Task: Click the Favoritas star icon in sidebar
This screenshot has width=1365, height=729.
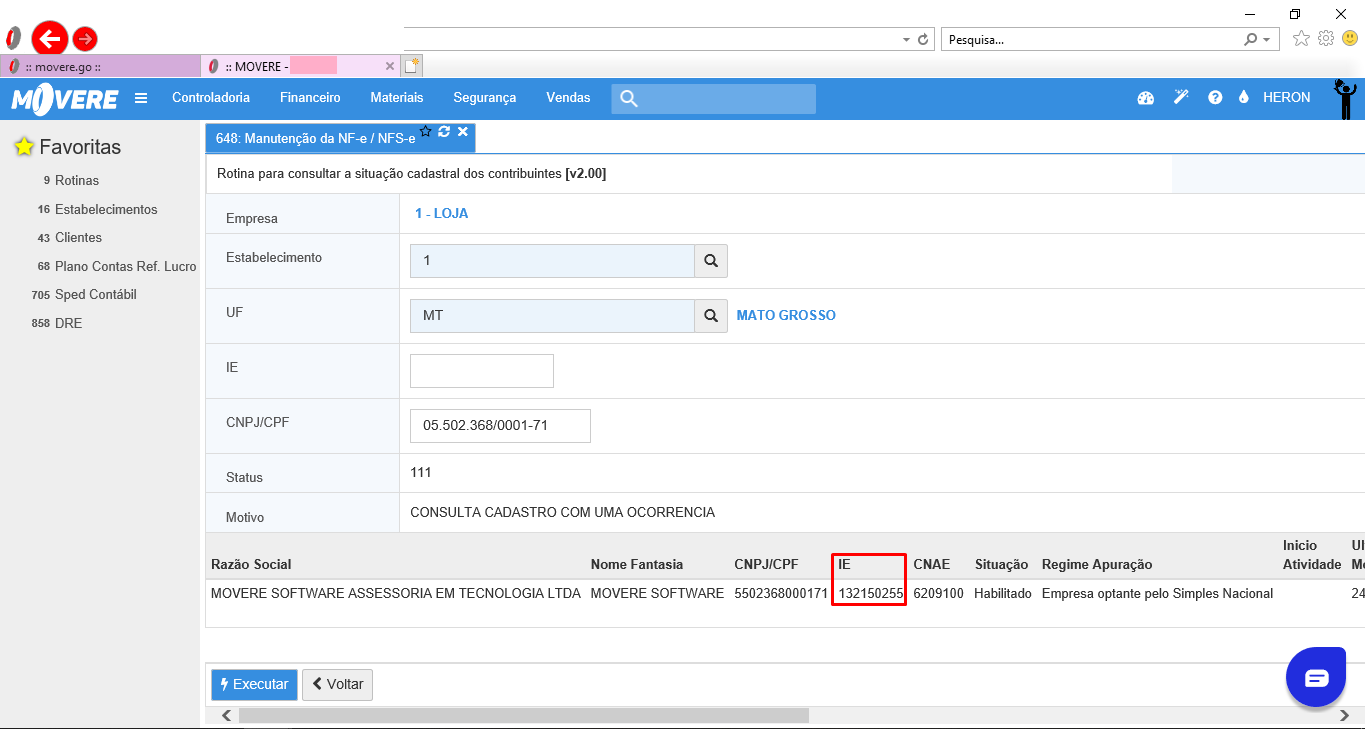Action: pos(24,147)
